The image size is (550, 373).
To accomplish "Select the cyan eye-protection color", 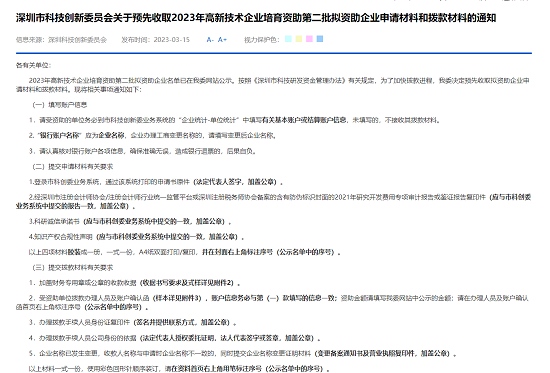I will (x=288, y=39).
